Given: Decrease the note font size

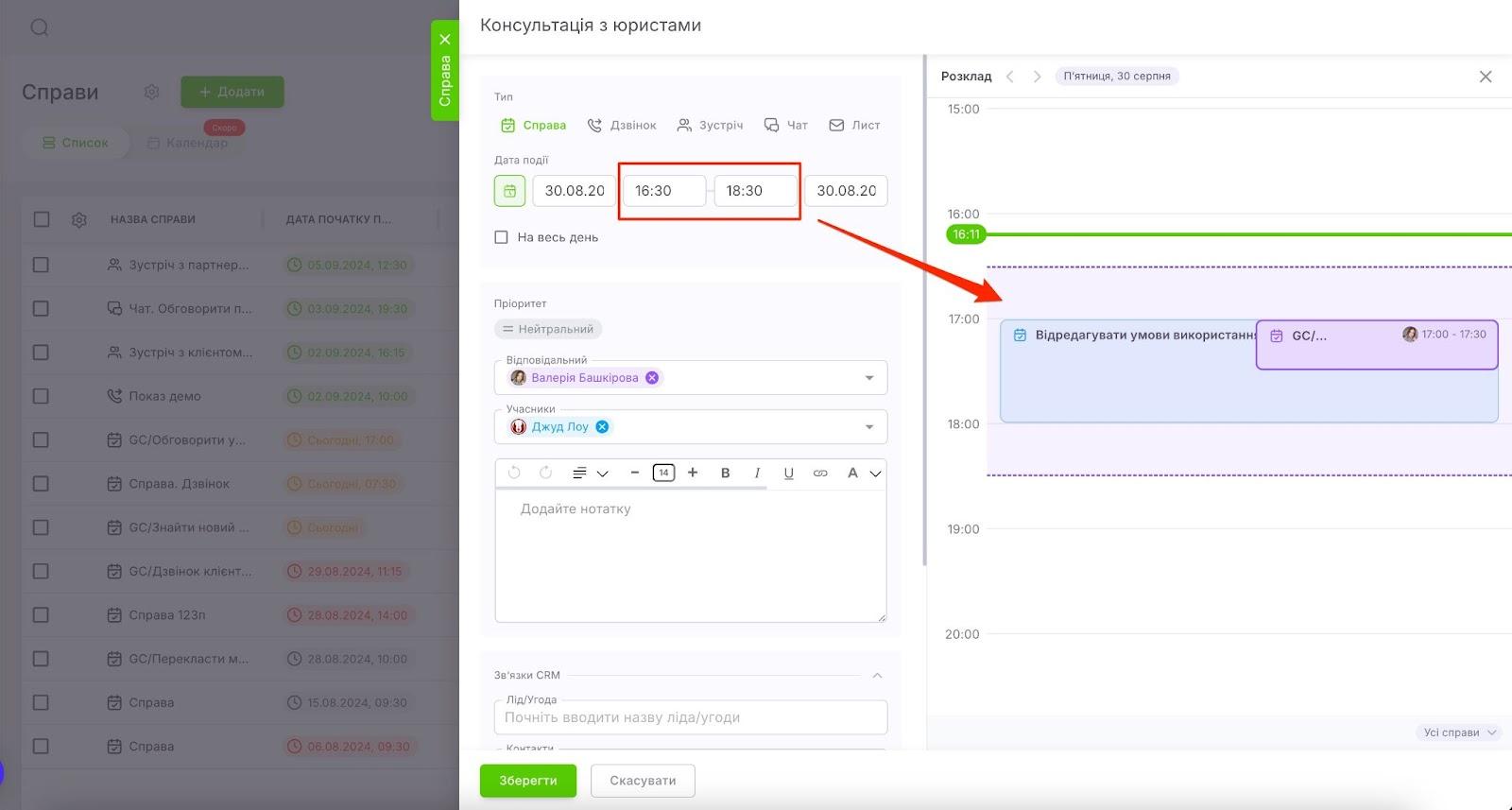Looking at the screenshot, I should pyautogui.click(x=635, y=473).
